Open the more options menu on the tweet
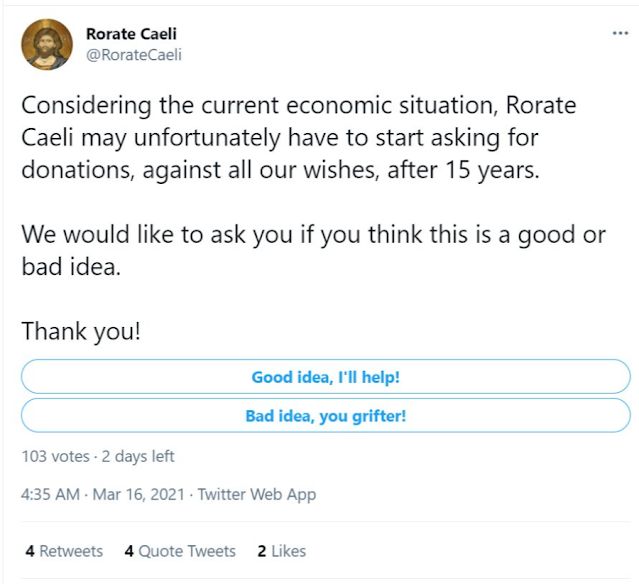Viewport: 639px width, 584px height. point(620,33)
